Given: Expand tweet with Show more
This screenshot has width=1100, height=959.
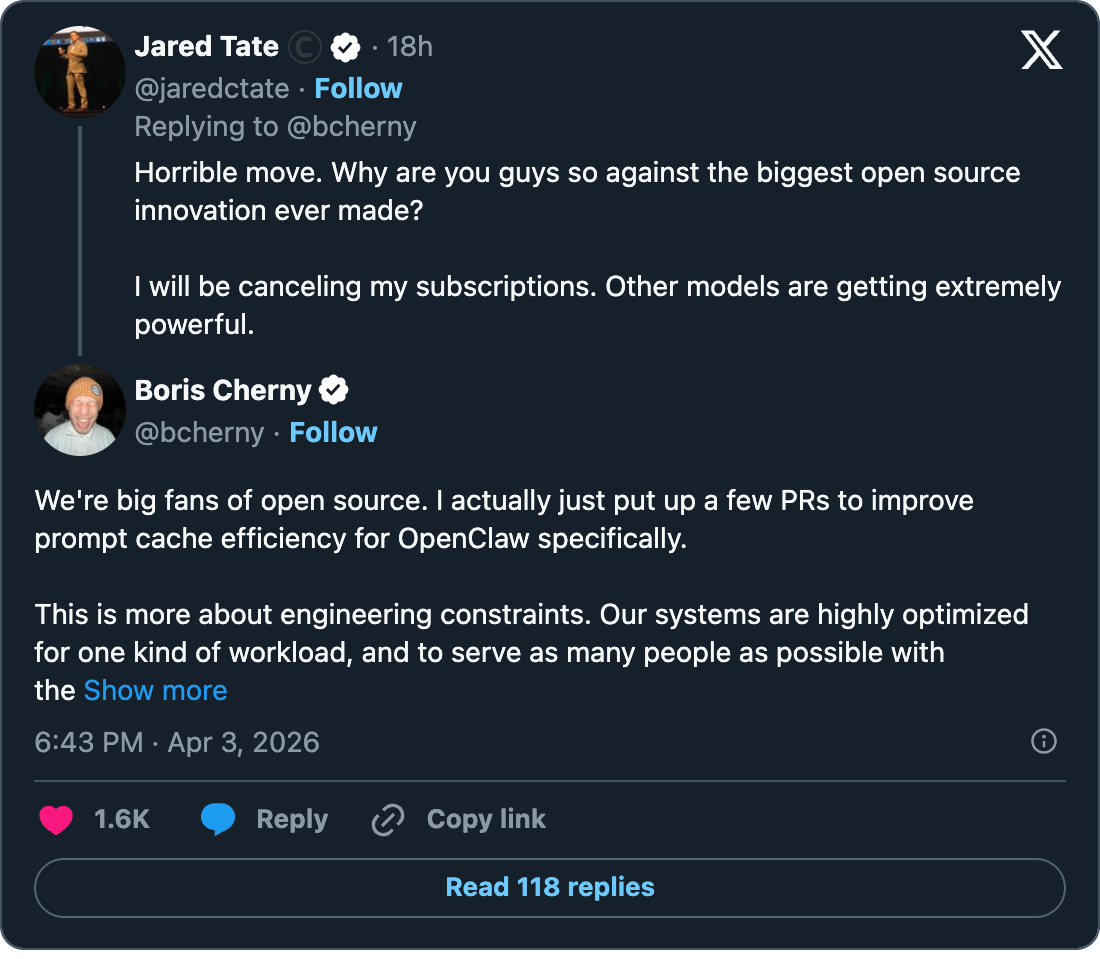Looking at the screenshot, I should 155,690.
